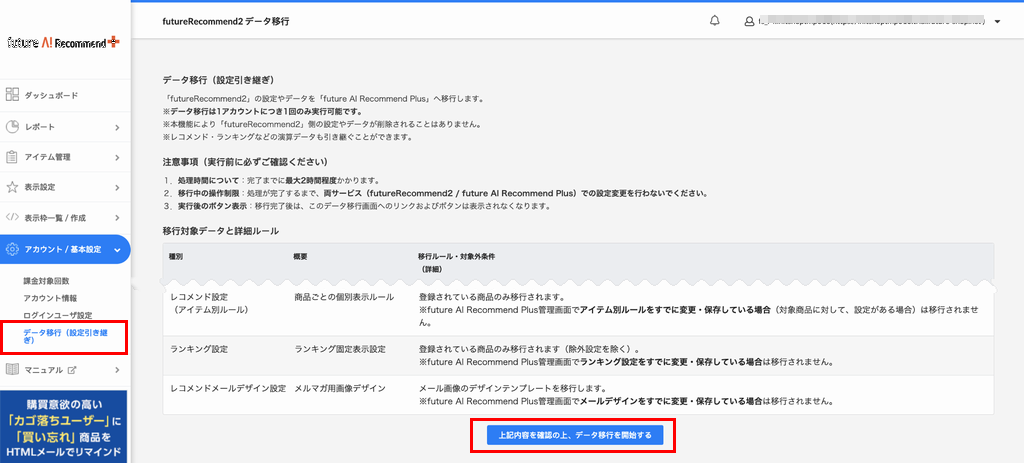Expand the account dropdown arrow

pos(997,22)
